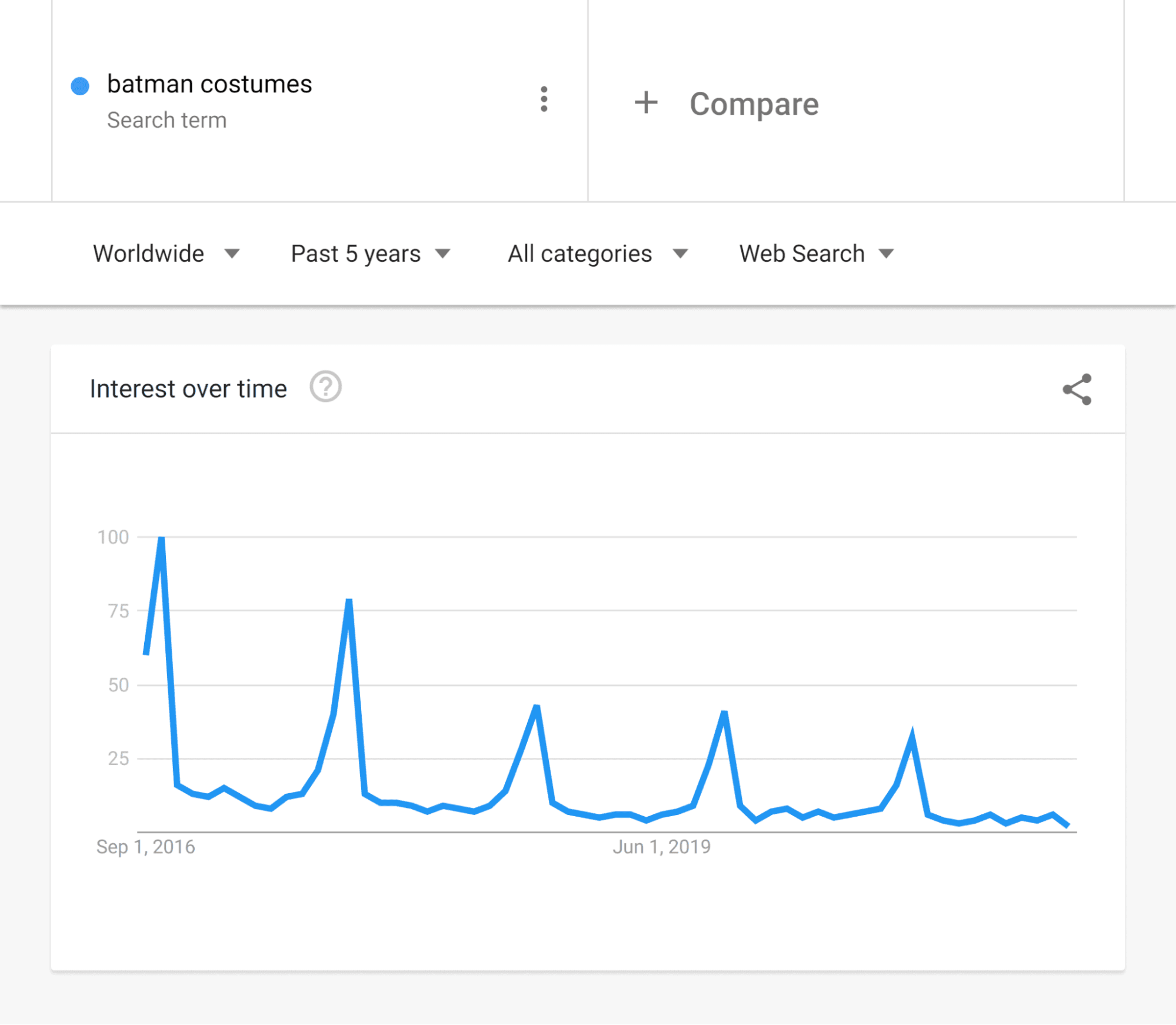
Task: Click the 100 value on the y-axis
Action: coord(113,537)
